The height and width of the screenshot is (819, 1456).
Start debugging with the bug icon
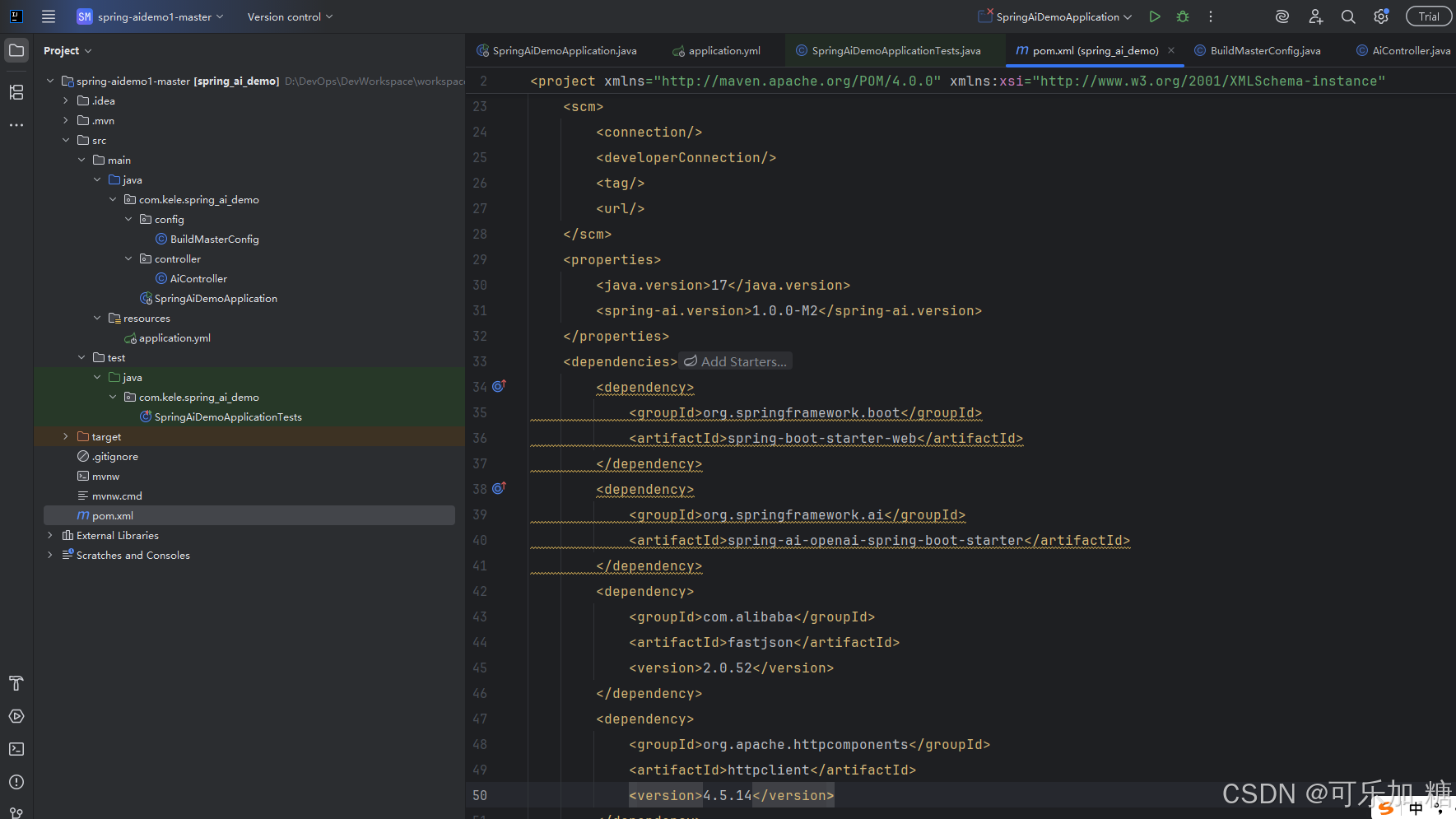pyautogui.click(x=1183, y=16)
